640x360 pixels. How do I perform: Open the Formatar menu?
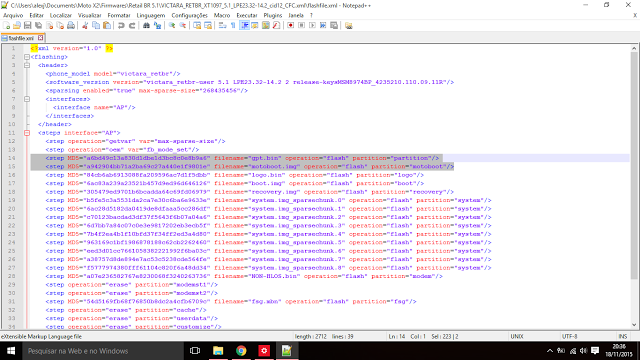point(119,16)
